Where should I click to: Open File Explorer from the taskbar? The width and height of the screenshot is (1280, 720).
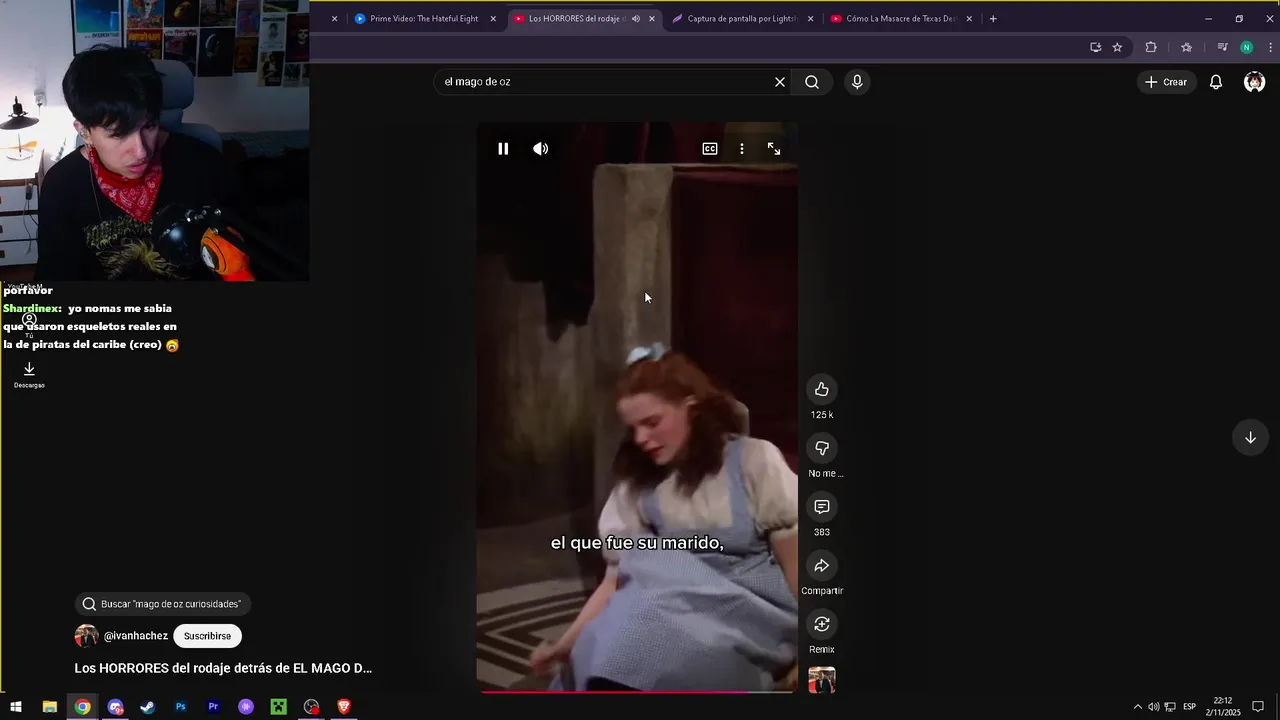point(49,707)
